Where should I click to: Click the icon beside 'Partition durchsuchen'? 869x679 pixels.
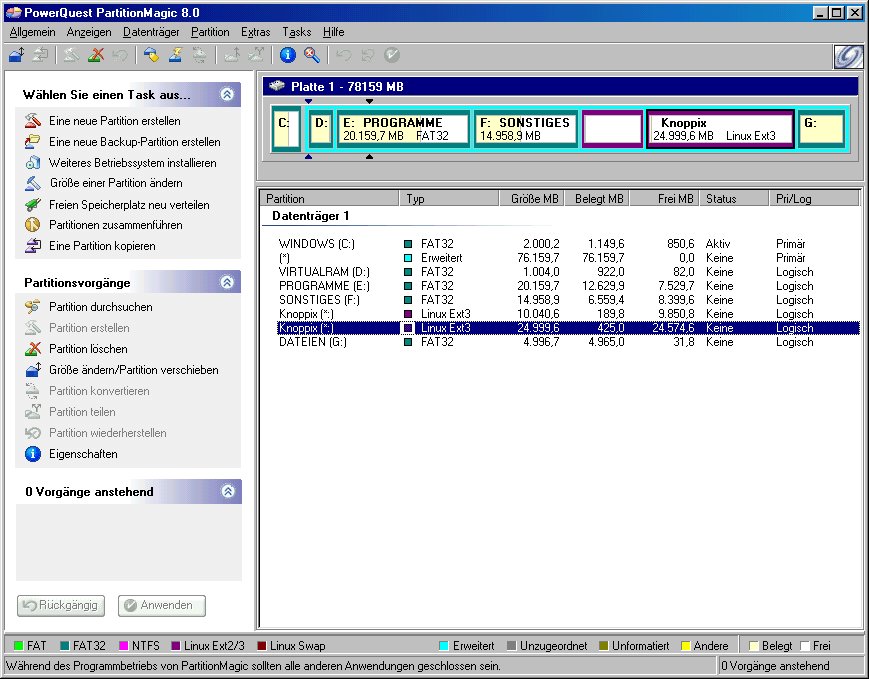tap(33, 307)
